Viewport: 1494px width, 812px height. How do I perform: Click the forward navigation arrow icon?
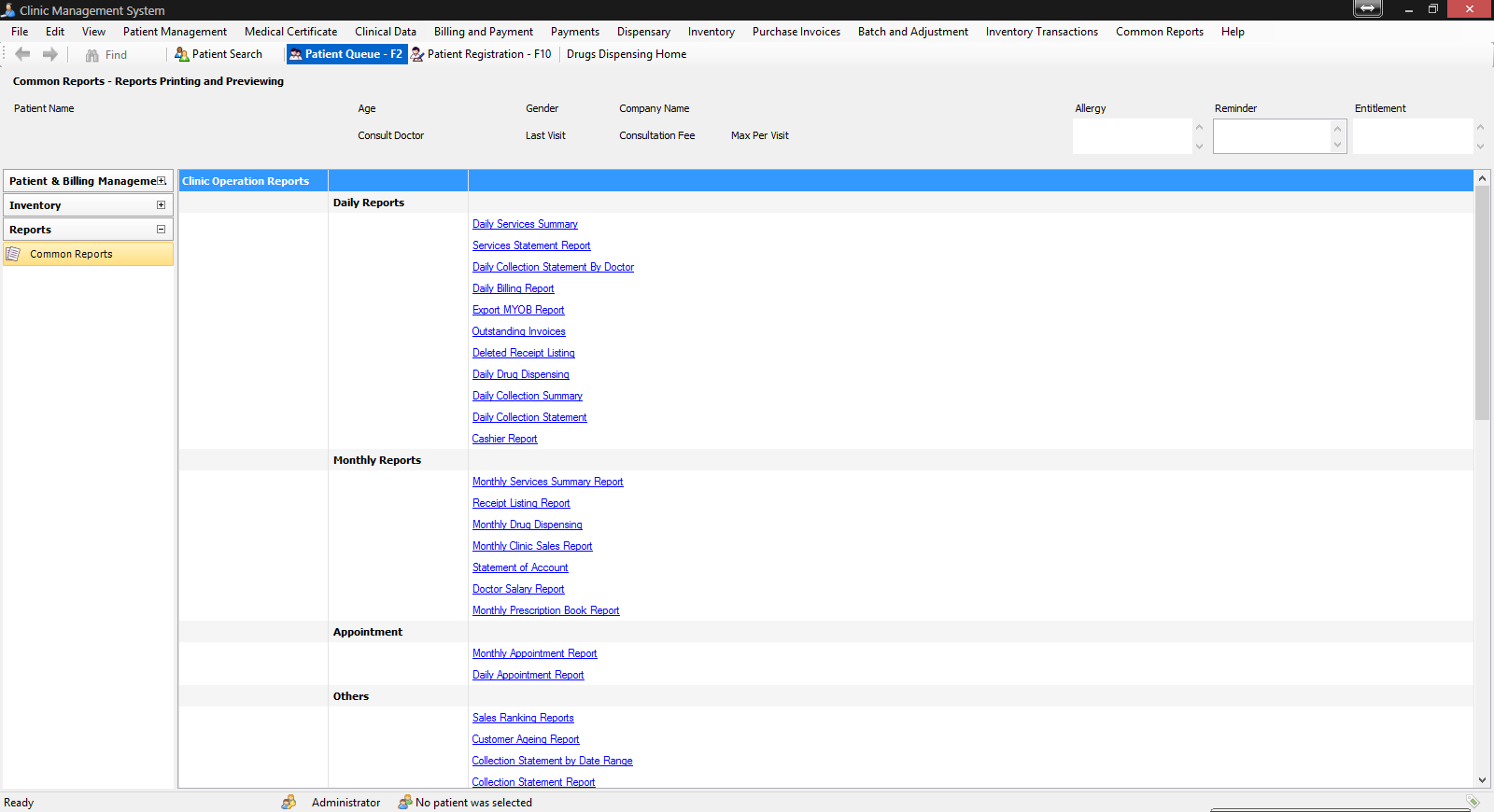(x=50, y=54)
